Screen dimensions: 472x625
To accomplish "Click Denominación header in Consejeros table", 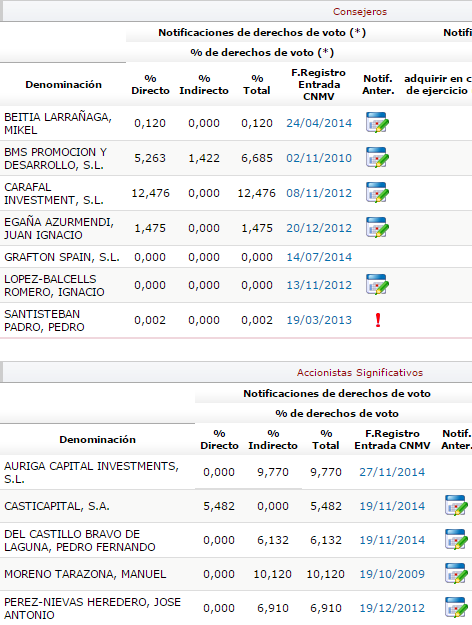I will pyautogui.click(x=63, y=85).
